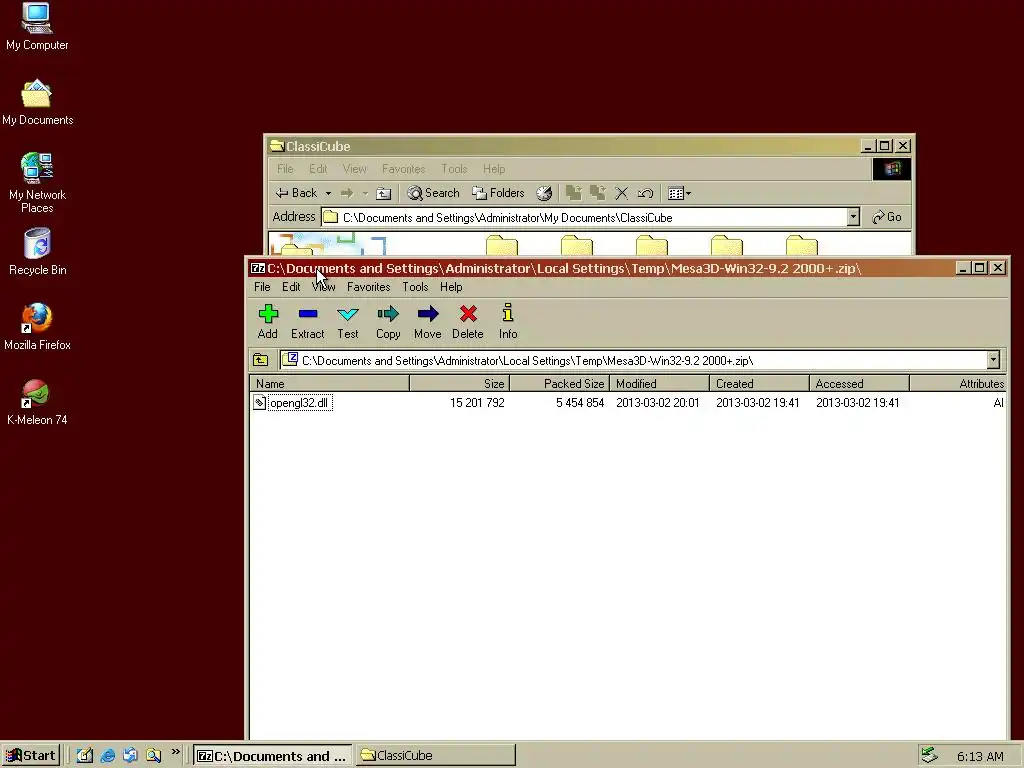Viewport: 1024px width, 768px height.
Task: Extract files using the Extract icon
Action: (x=308, y=321)
